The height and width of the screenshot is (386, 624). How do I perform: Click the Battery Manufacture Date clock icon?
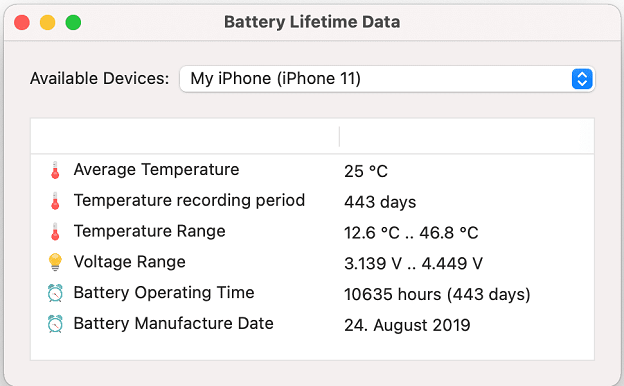[x=55, y=324]
